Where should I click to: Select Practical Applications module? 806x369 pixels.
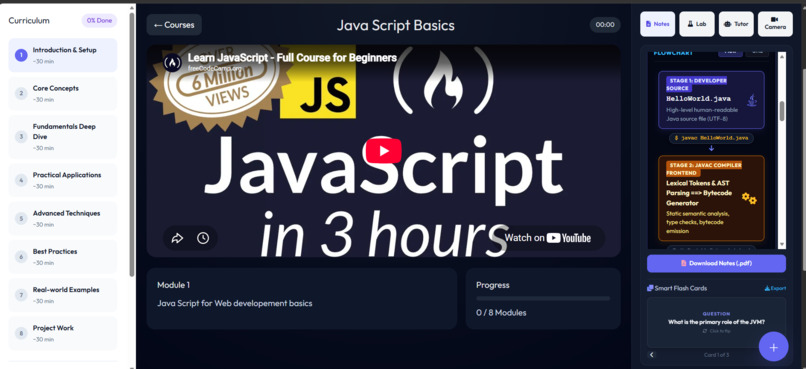tap(63, 180)
